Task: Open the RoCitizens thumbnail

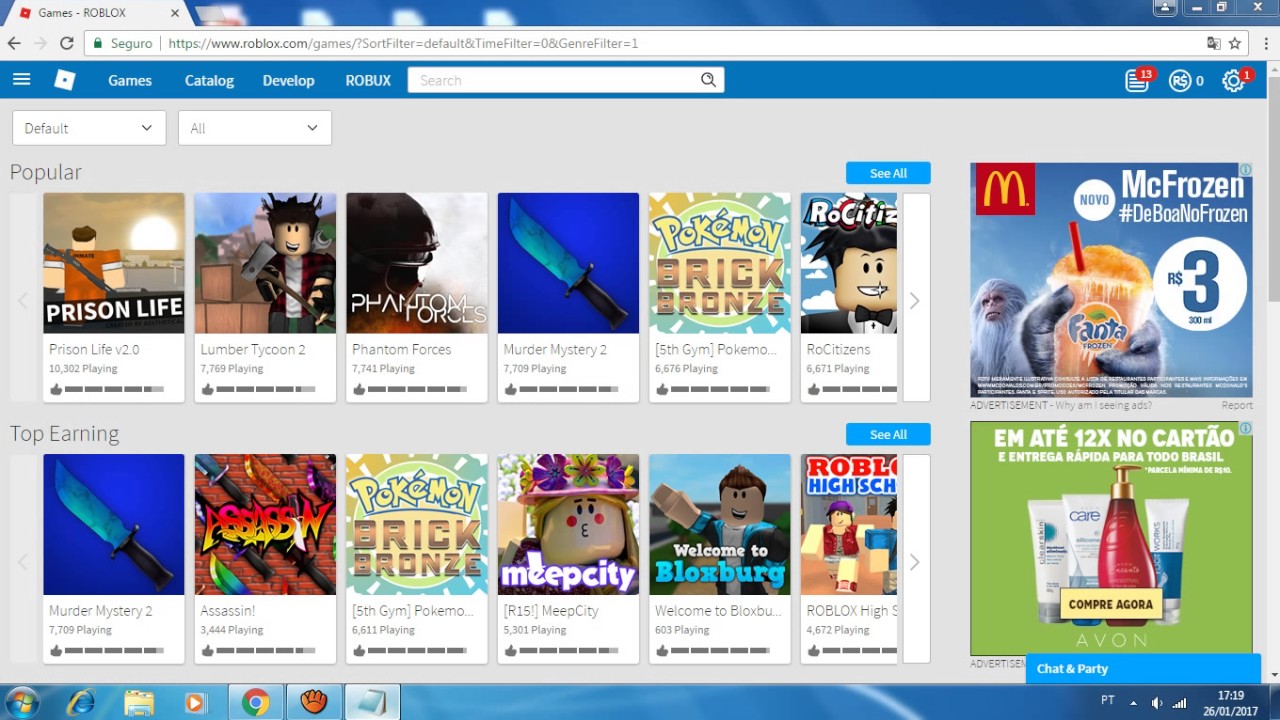Action: 849,263
